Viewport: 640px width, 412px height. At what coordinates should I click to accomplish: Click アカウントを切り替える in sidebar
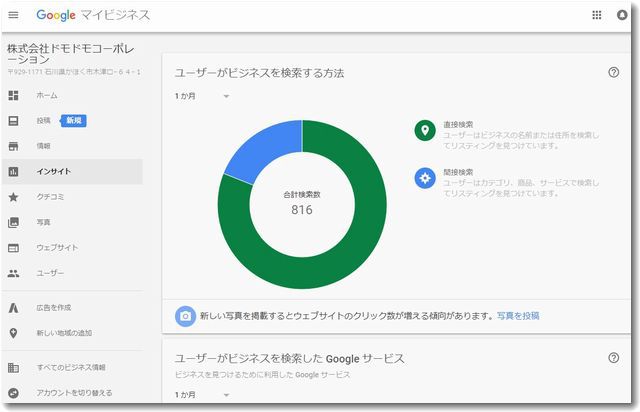coord(74,393)
